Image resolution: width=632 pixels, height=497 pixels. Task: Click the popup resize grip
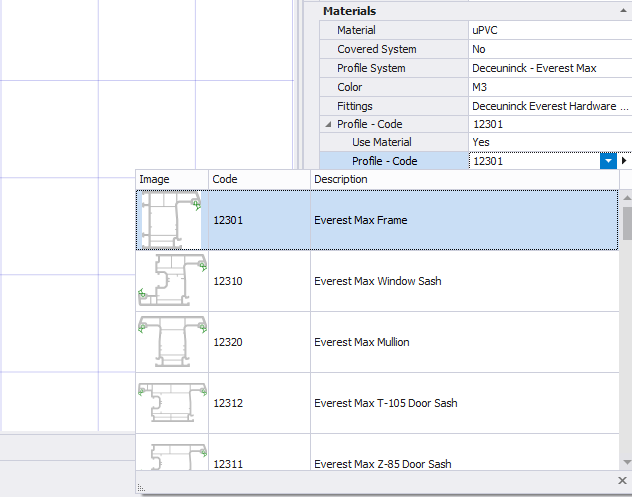(142, 488)
